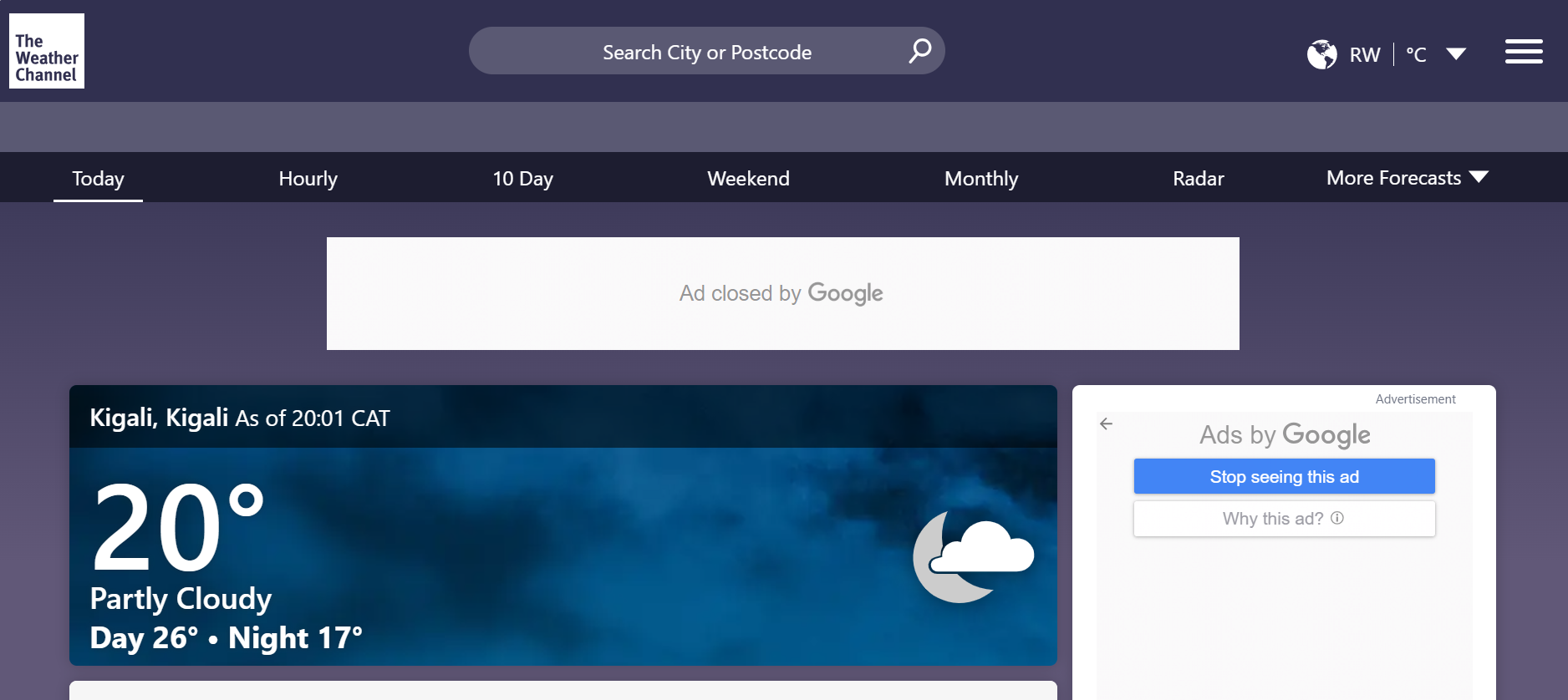This screenshot has width=1568, height=700.
Task: Go to the Monthly forecast tab
Action: (x=981, y=179)
